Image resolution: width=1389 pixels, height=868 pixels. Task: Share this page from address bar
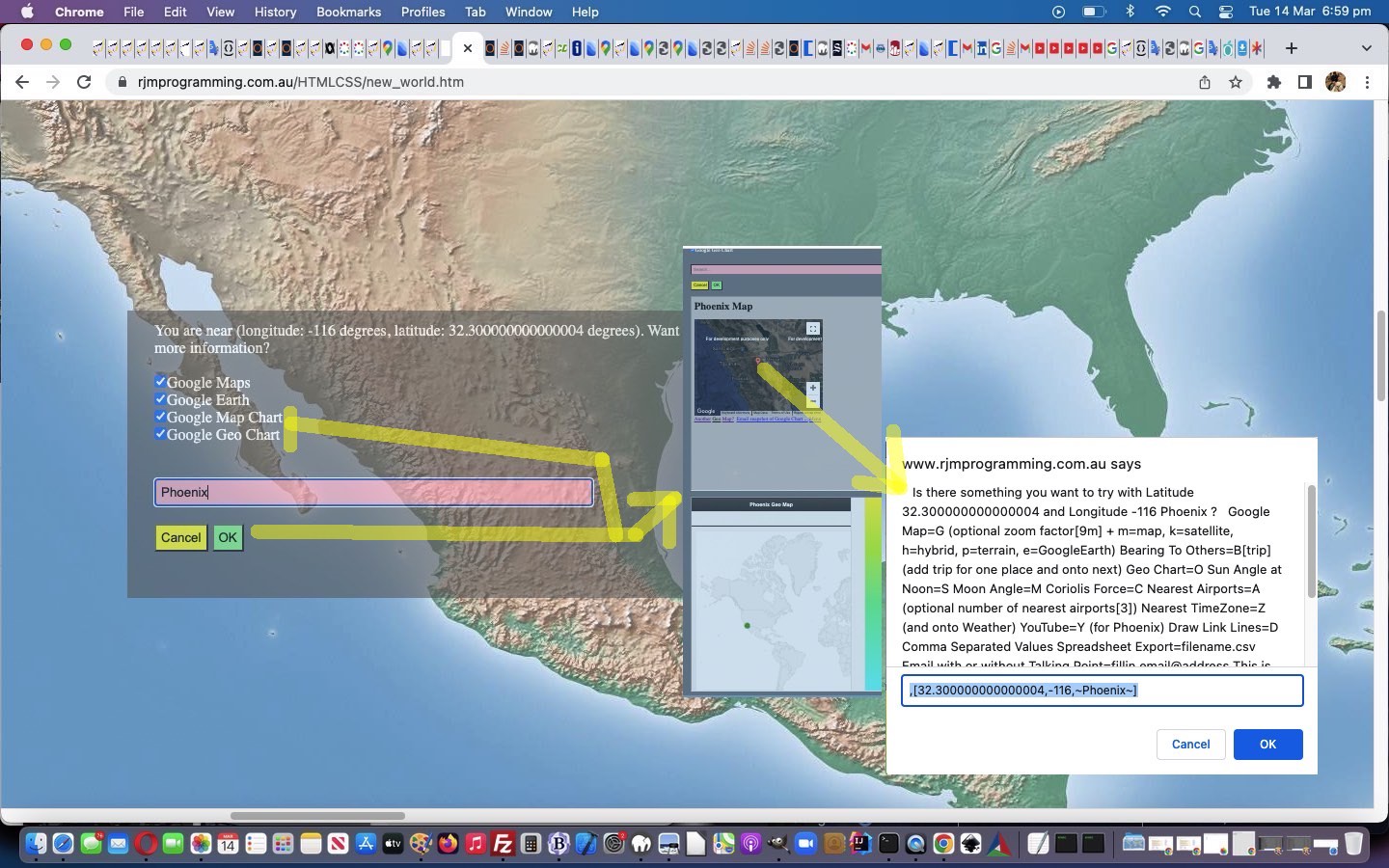(x=1205, y=82)
